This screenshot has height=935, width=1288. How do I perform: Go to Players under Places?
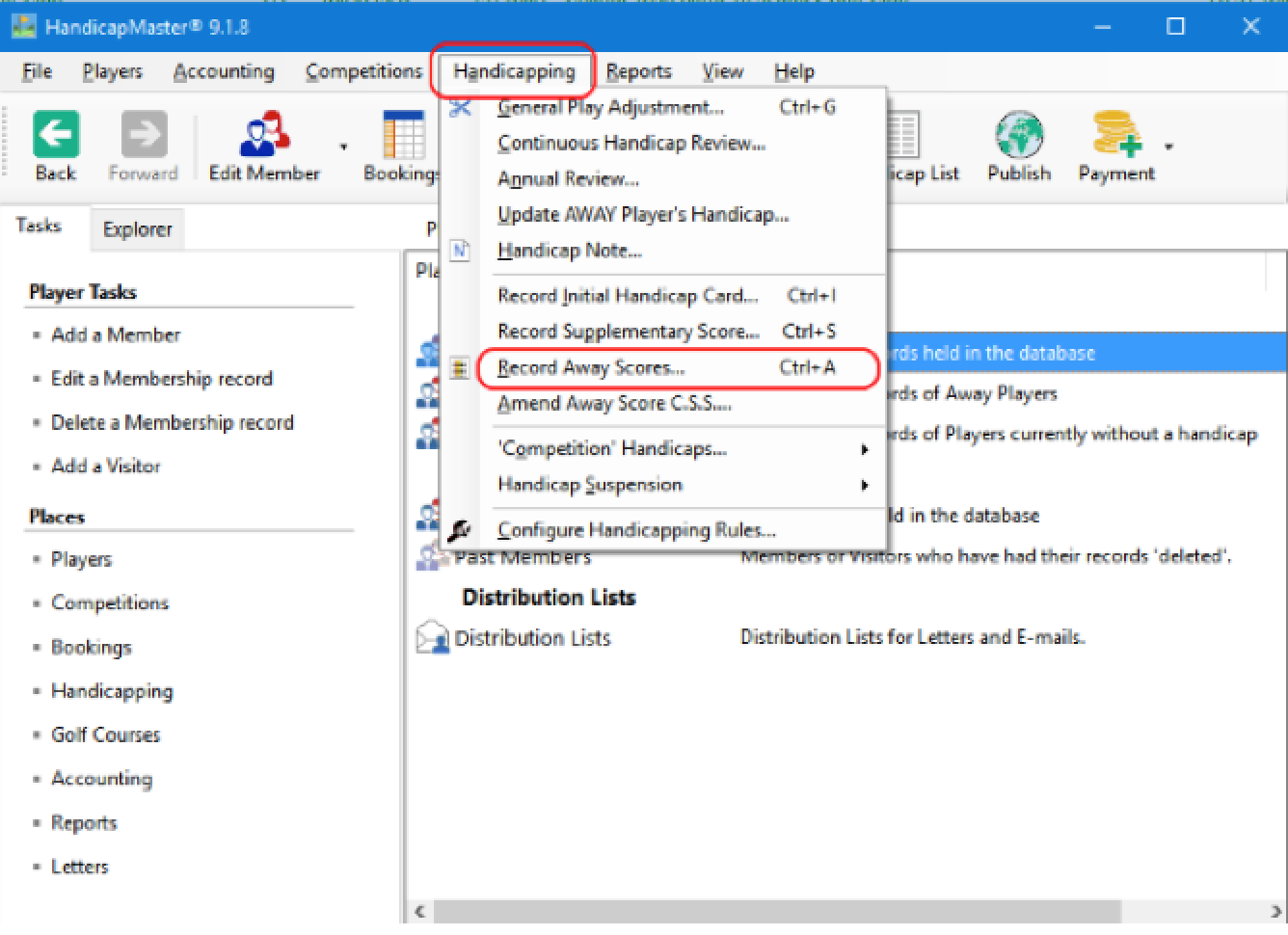click(81, 559)
